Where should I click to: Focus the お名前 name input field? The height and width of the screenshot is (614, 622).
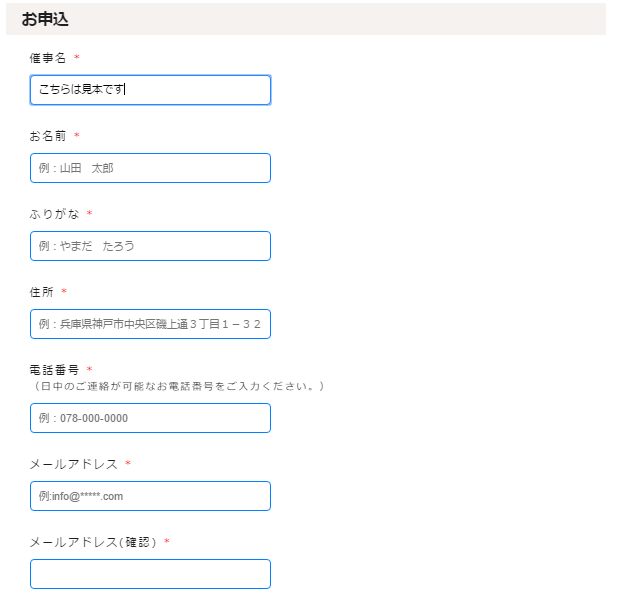point(150,168)
